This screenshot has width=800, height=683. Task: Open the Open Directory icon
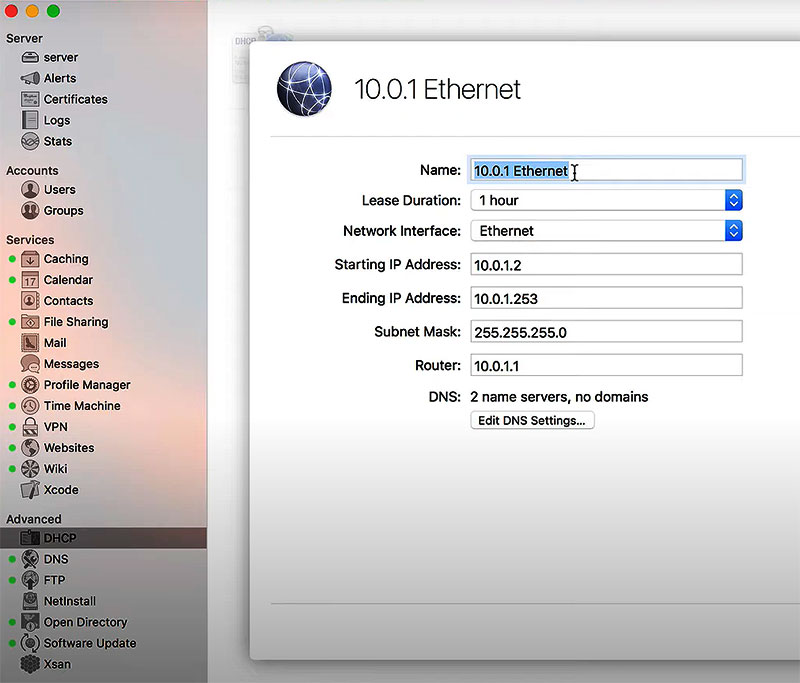(30, 622)
